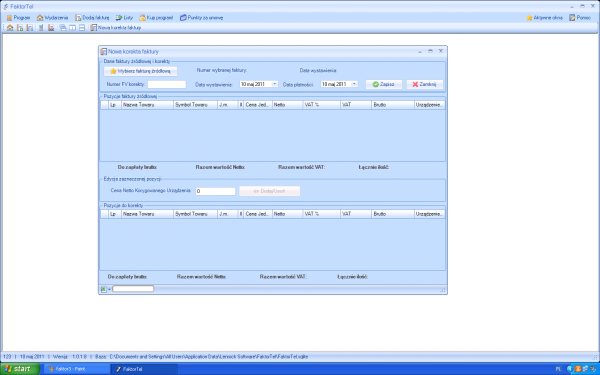
Task: Click Wybierz fakturę źródłową button
Action: click(140, 71)
